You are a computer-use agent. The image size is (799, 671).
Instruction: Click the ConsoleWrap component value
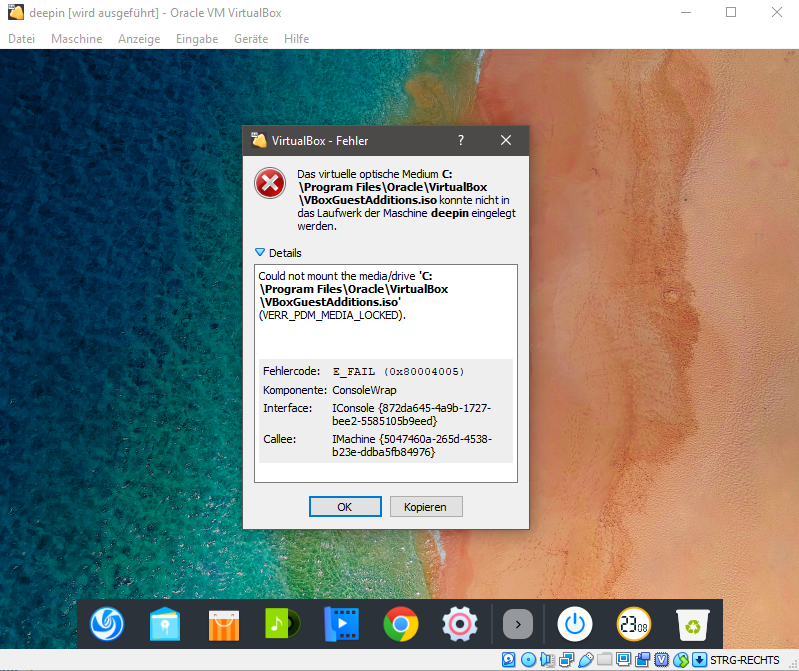point(364,390)
